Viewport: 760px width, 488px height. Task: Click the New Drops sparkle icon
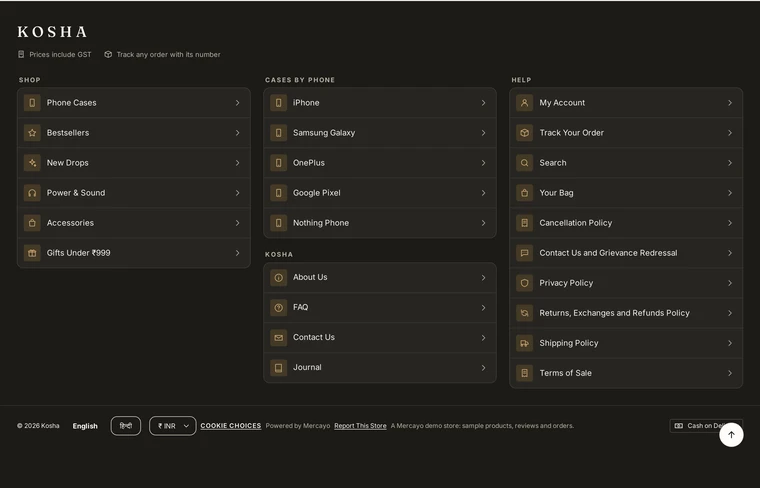(x=32, y=163)
